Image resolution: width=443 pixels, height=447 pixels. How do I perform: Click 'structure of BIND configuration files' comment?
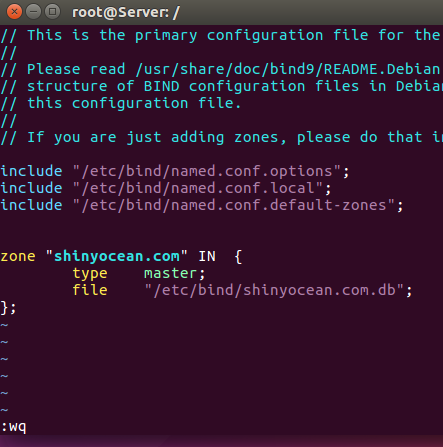[x=193, y=86]
